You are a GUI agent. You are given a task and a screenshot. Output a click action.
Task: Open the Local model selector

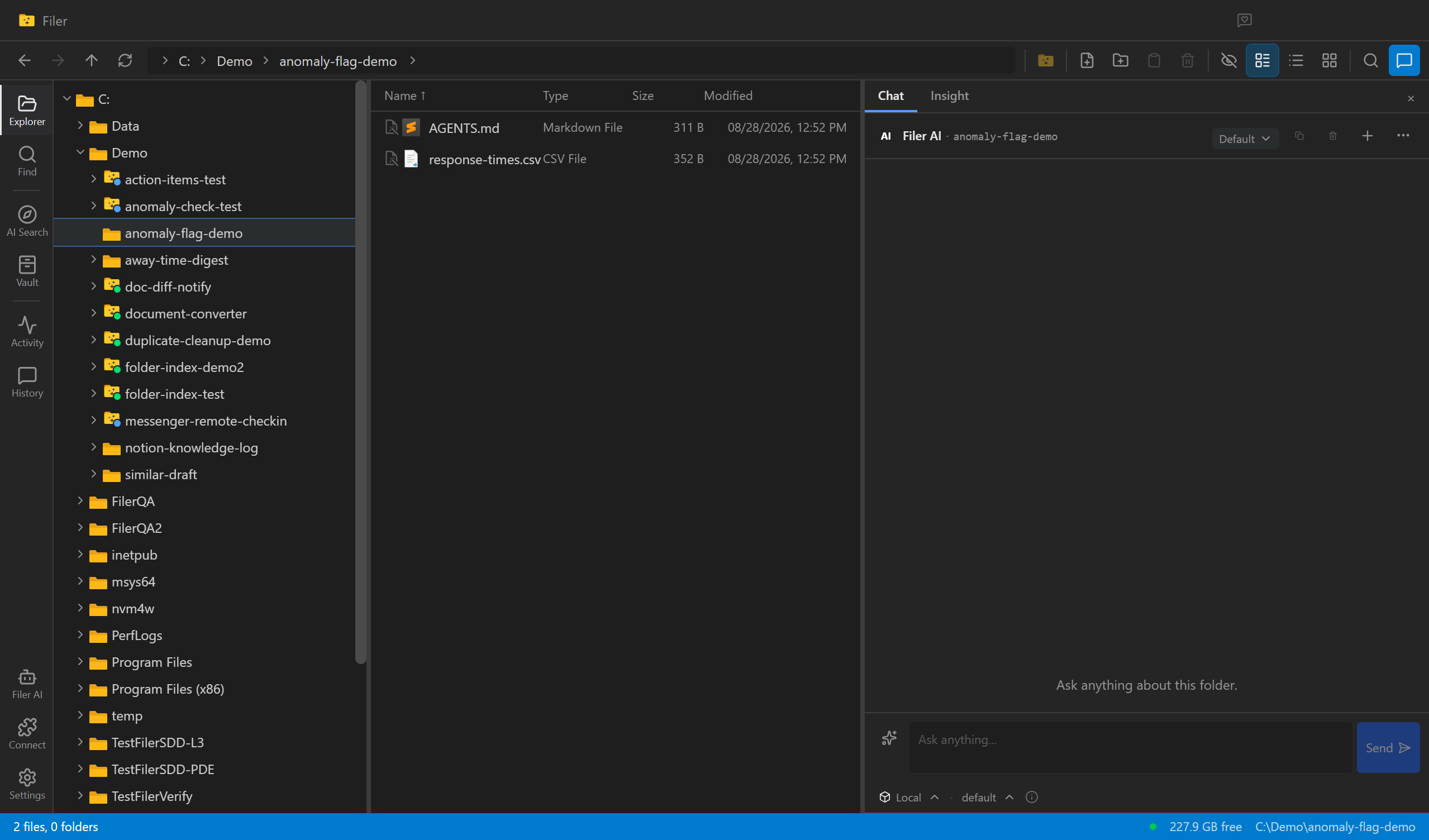click(x=909, y=798)
